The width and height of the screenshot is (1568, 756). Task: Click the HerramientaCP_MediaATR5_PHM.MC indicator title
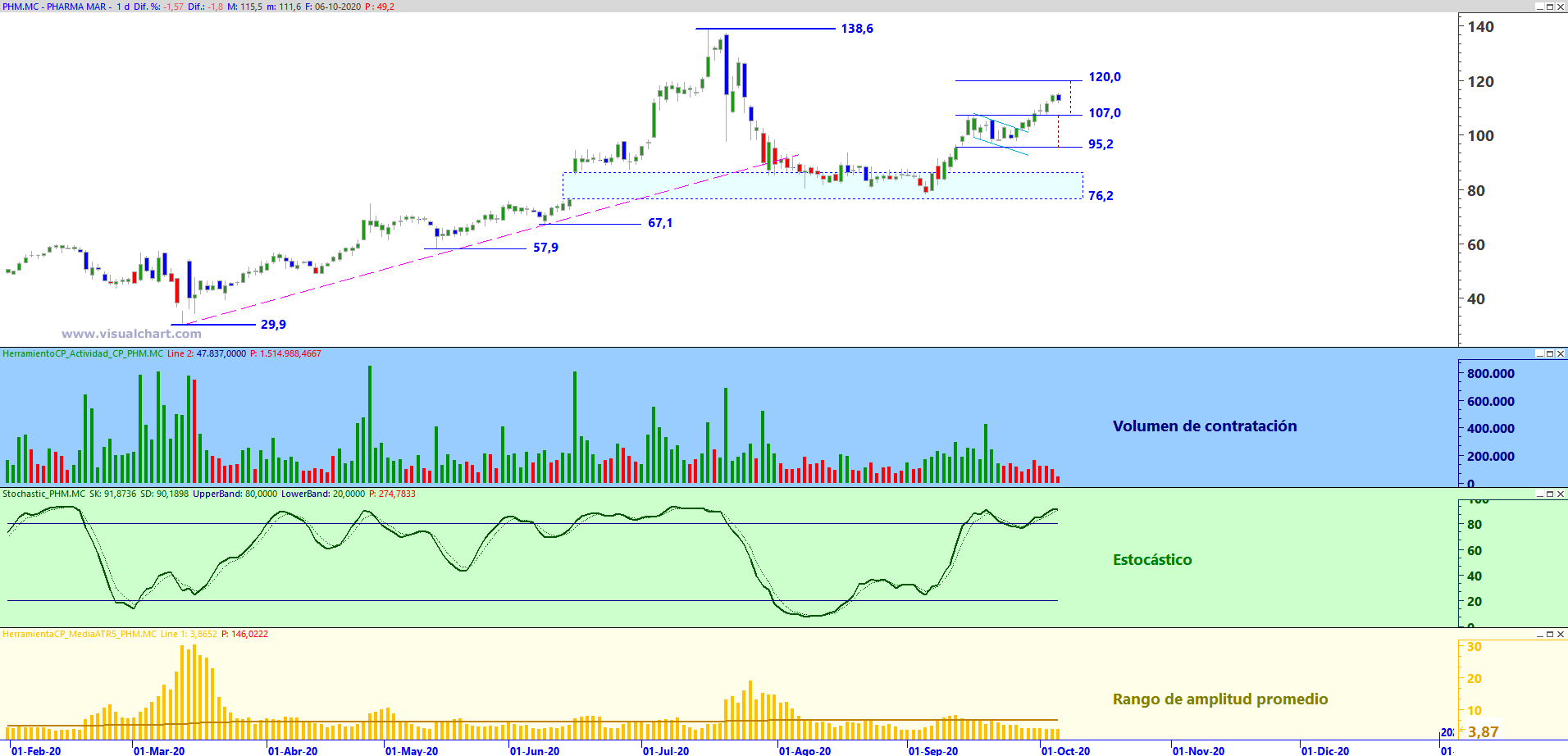click(80, 634)
